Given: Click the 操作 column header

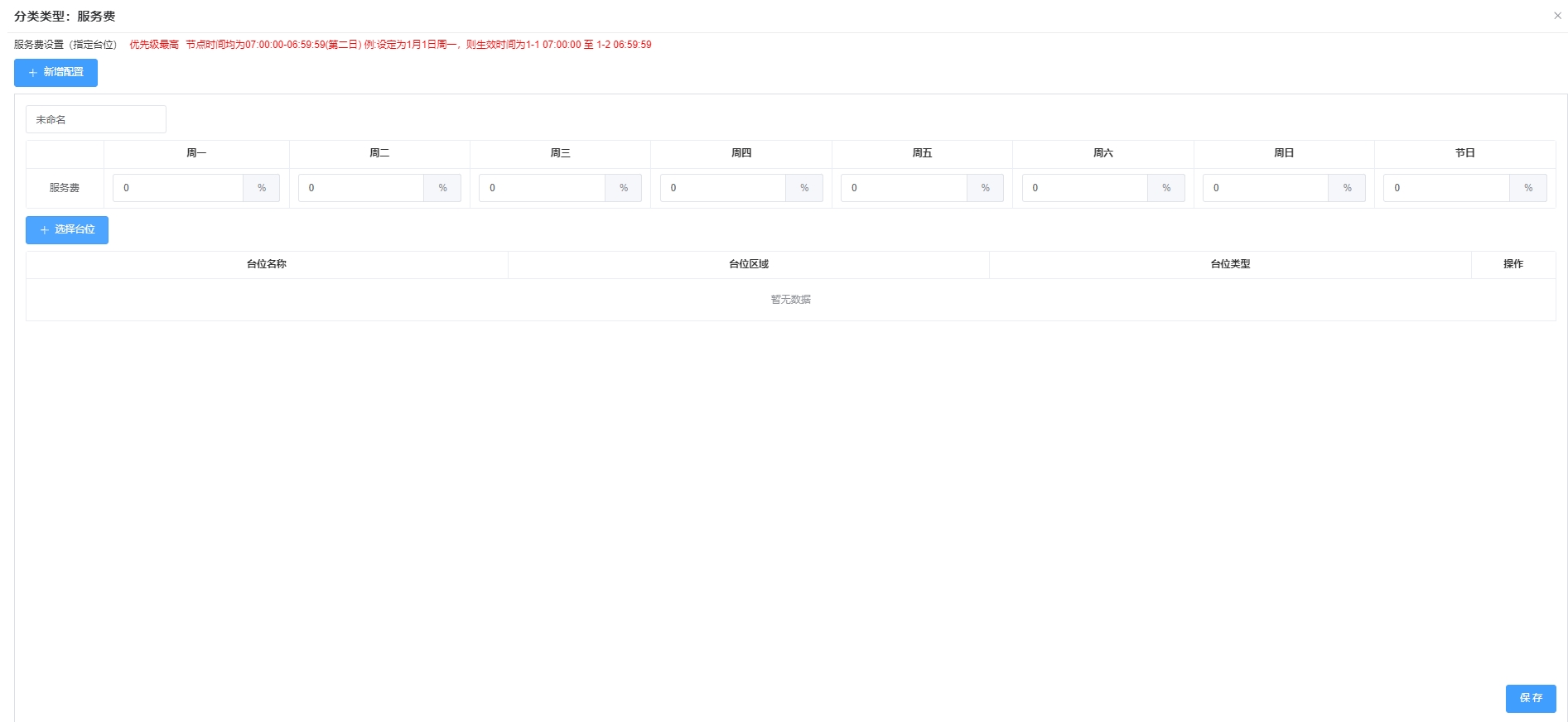Looking at the screenshot, I should coord(1513,264).
